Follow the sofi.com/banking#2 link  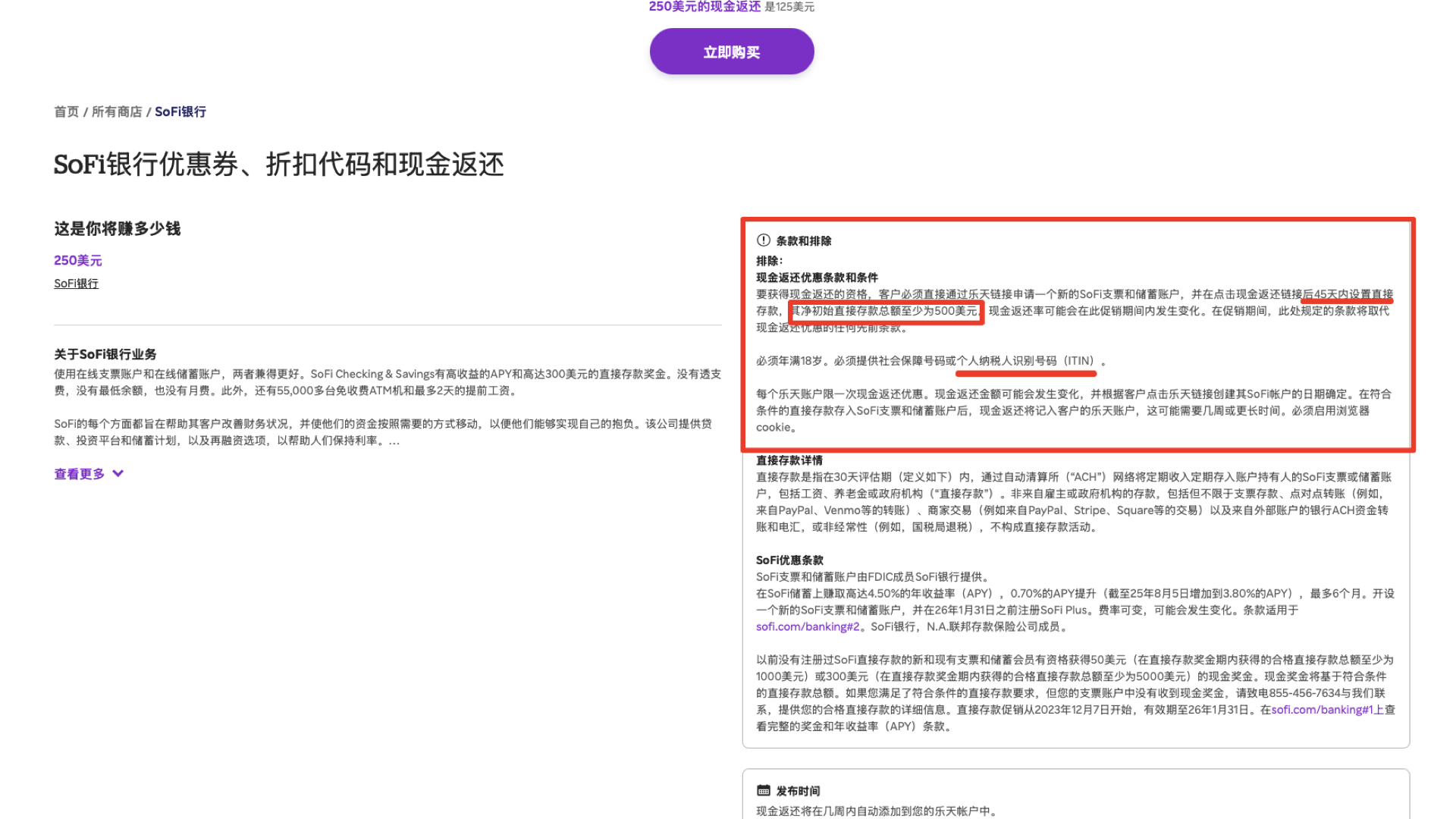pos(808,626)
